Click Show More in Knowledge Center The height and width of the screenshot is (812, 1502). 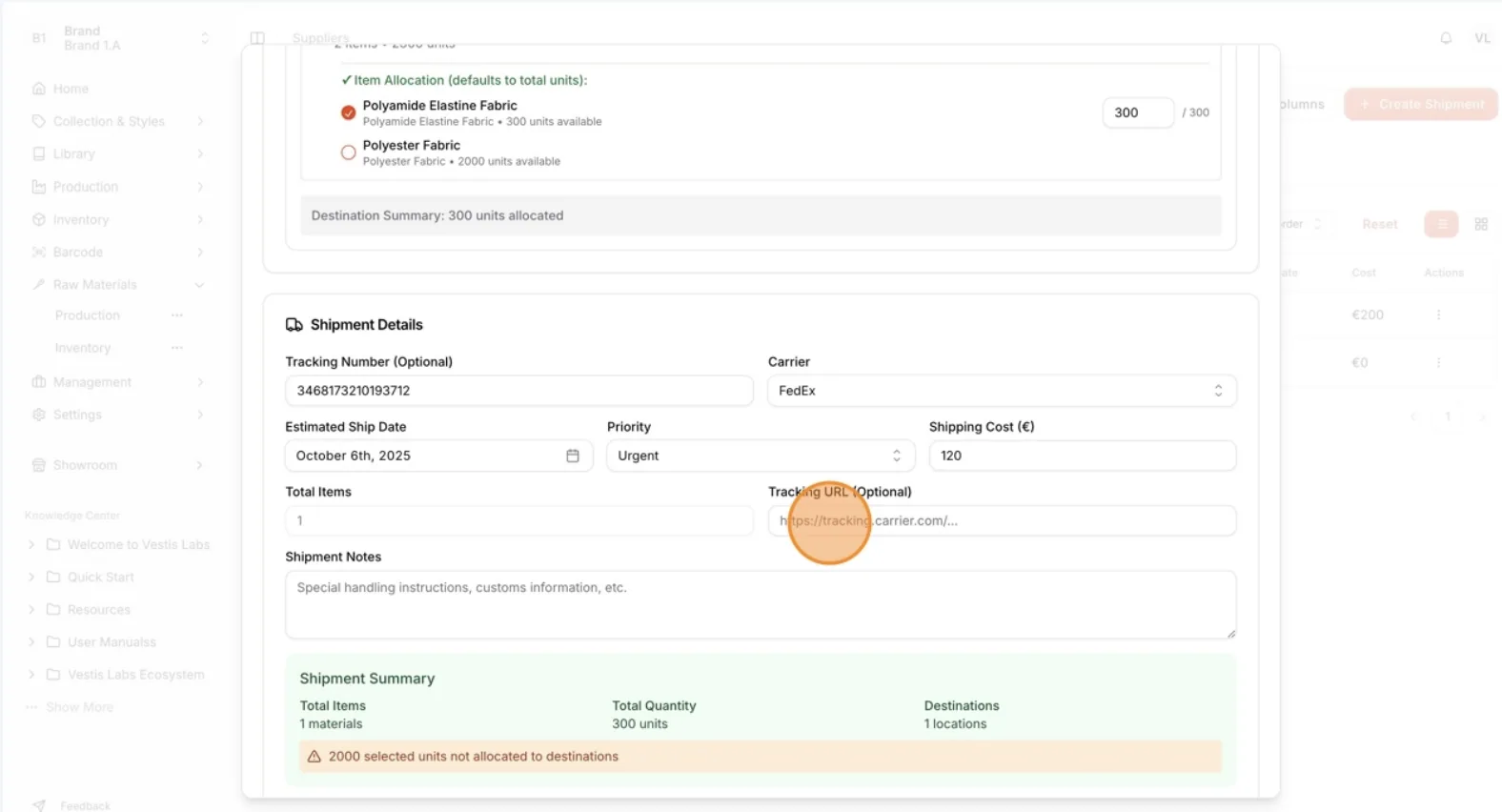tap(79, 707)
